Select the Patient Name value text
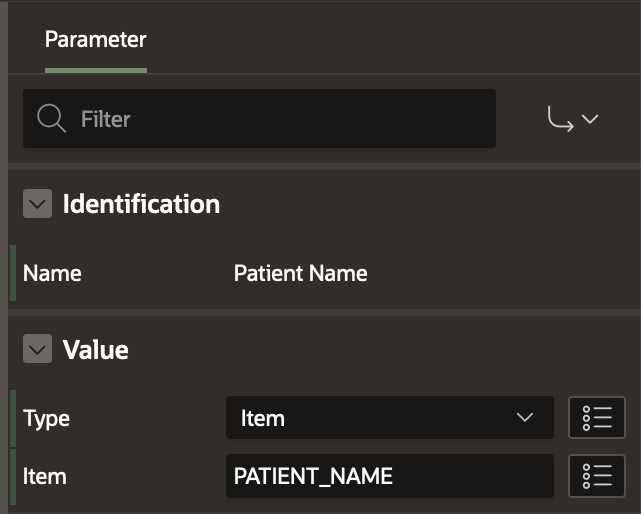 (x=300, y=273)
